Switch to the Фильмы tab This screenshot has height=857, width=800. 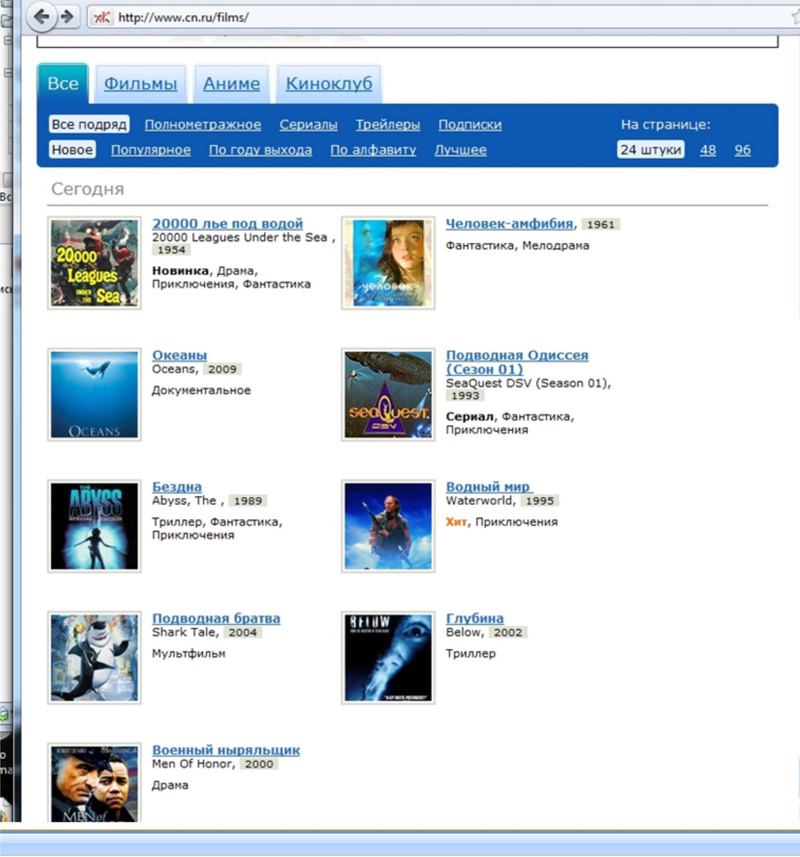pos(140,84)
